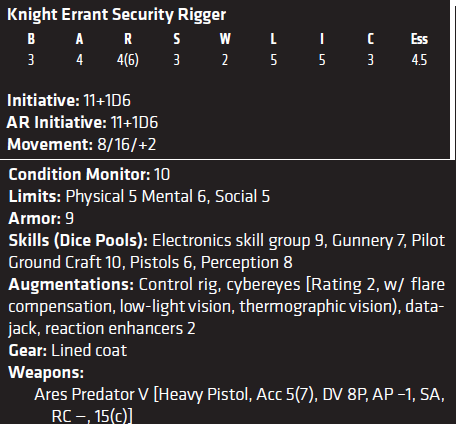
Task: Click the Gear label
Action: [28, 351]
